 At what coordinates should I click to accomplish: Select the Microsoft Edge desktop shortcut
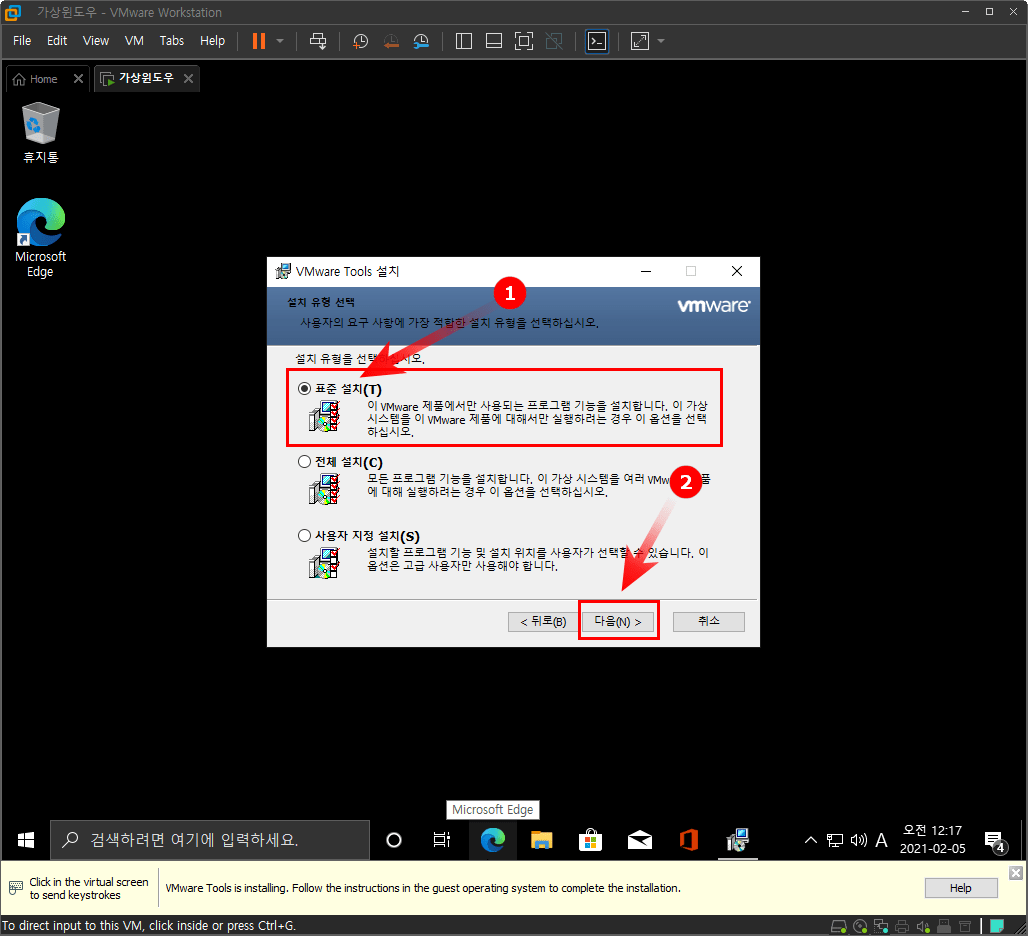click(41, 239)
